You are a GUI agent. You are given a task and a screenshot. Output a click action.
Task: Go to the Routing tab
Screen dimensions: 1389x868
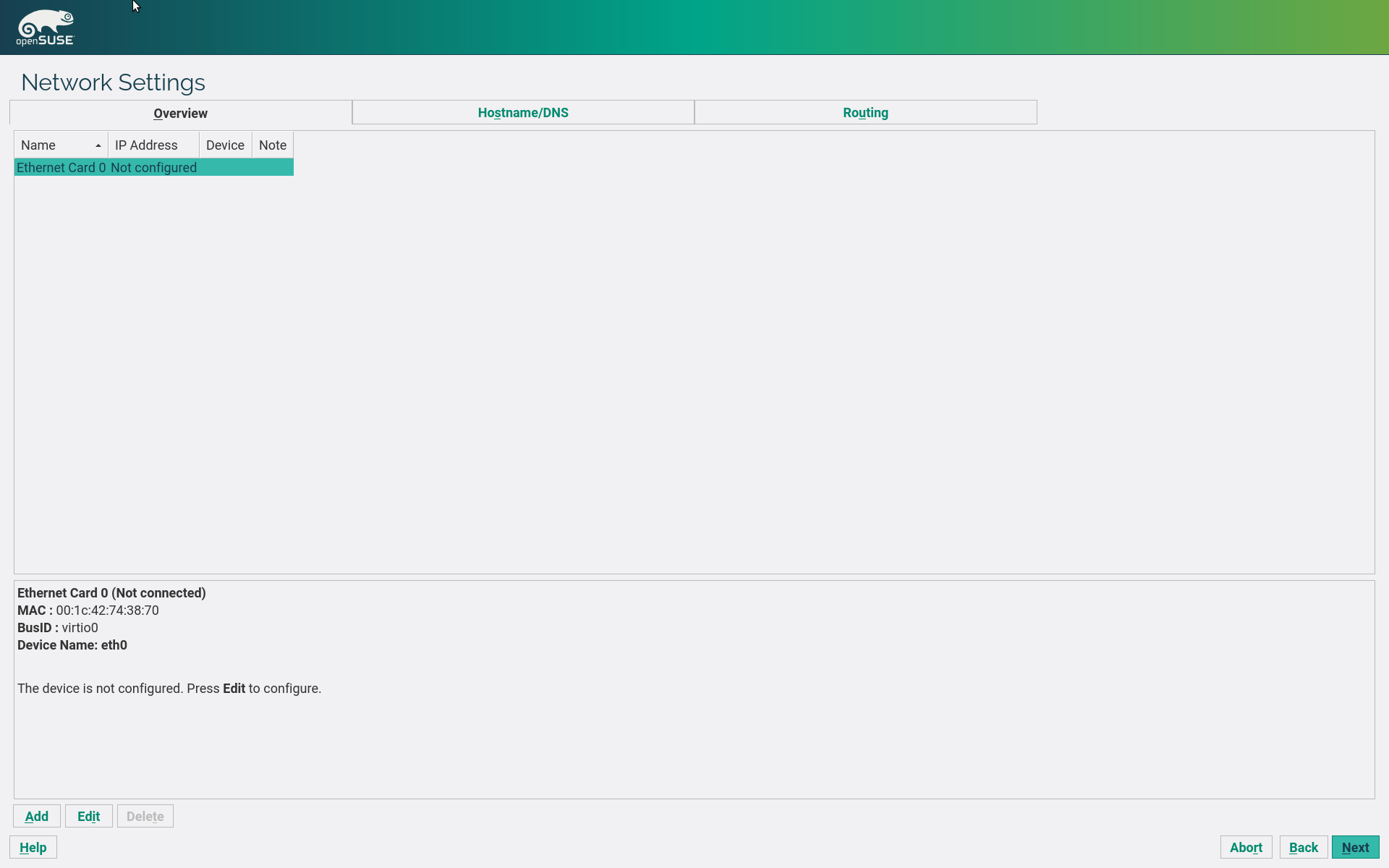[865, 113]
